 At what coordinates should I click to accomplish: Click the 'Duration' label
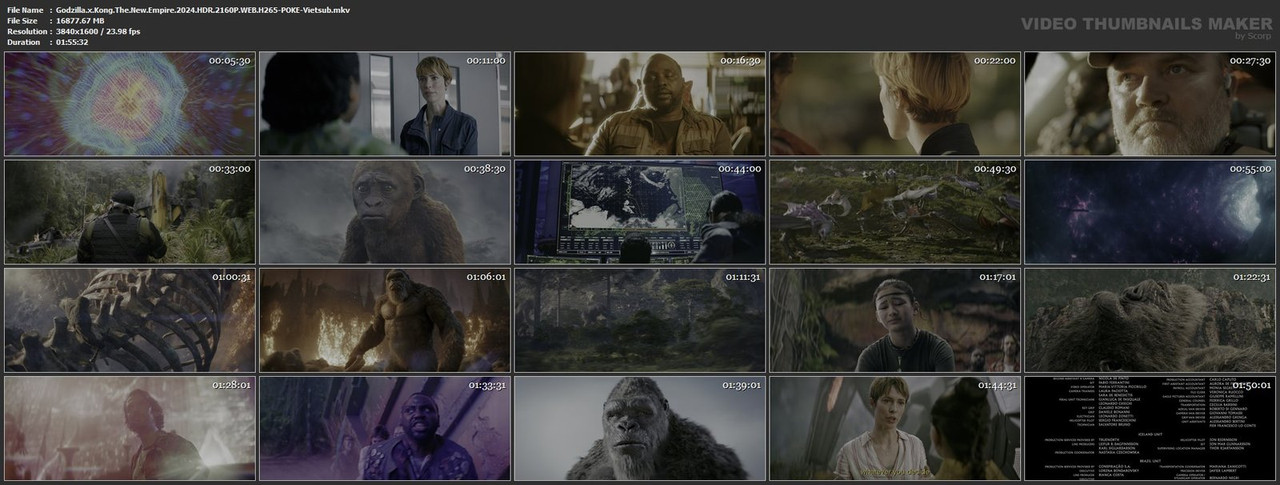click(x=22, y=43)
